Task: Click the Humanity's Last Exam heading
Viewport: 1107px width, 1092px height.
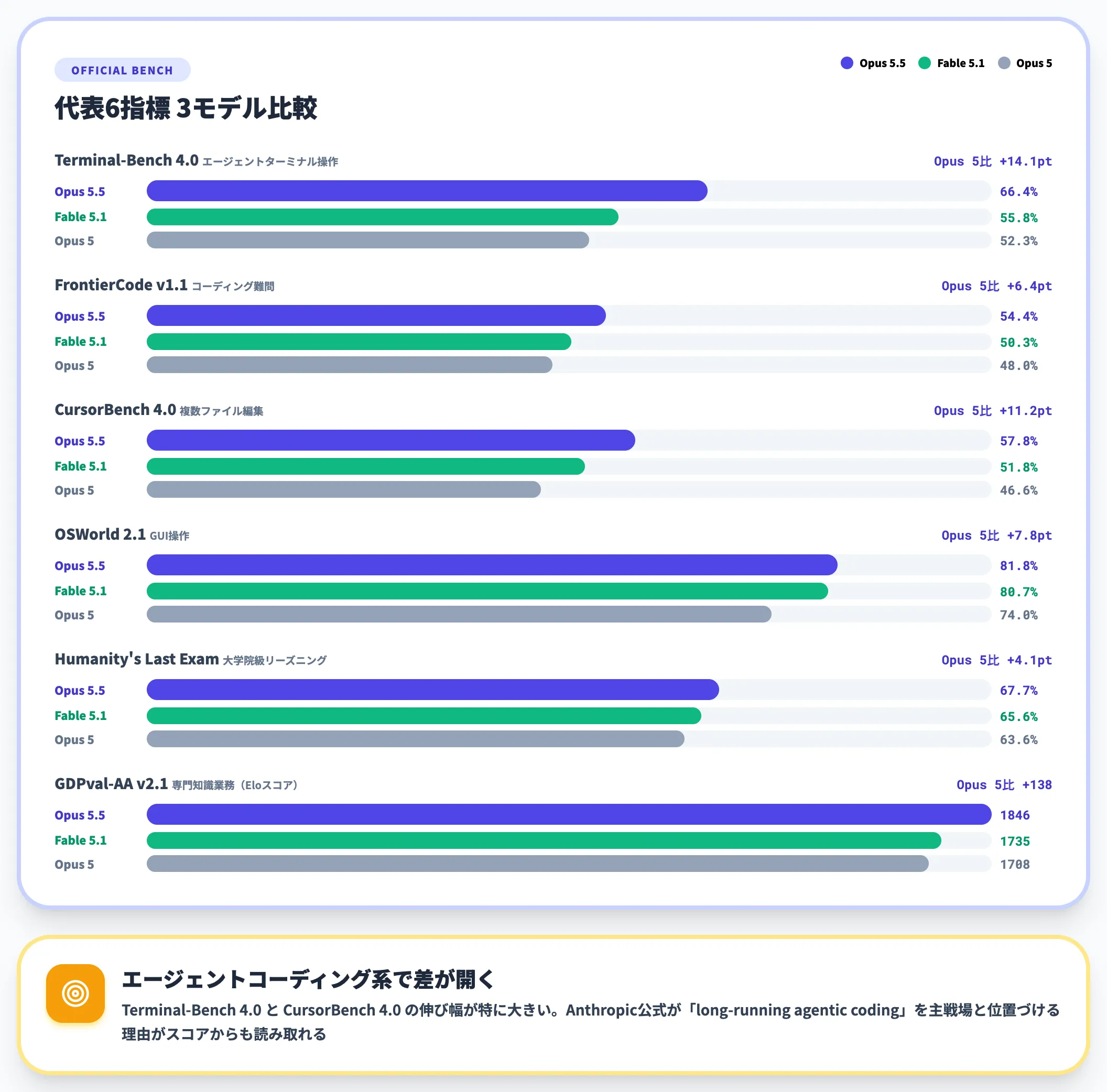Action: coord(136,659)
